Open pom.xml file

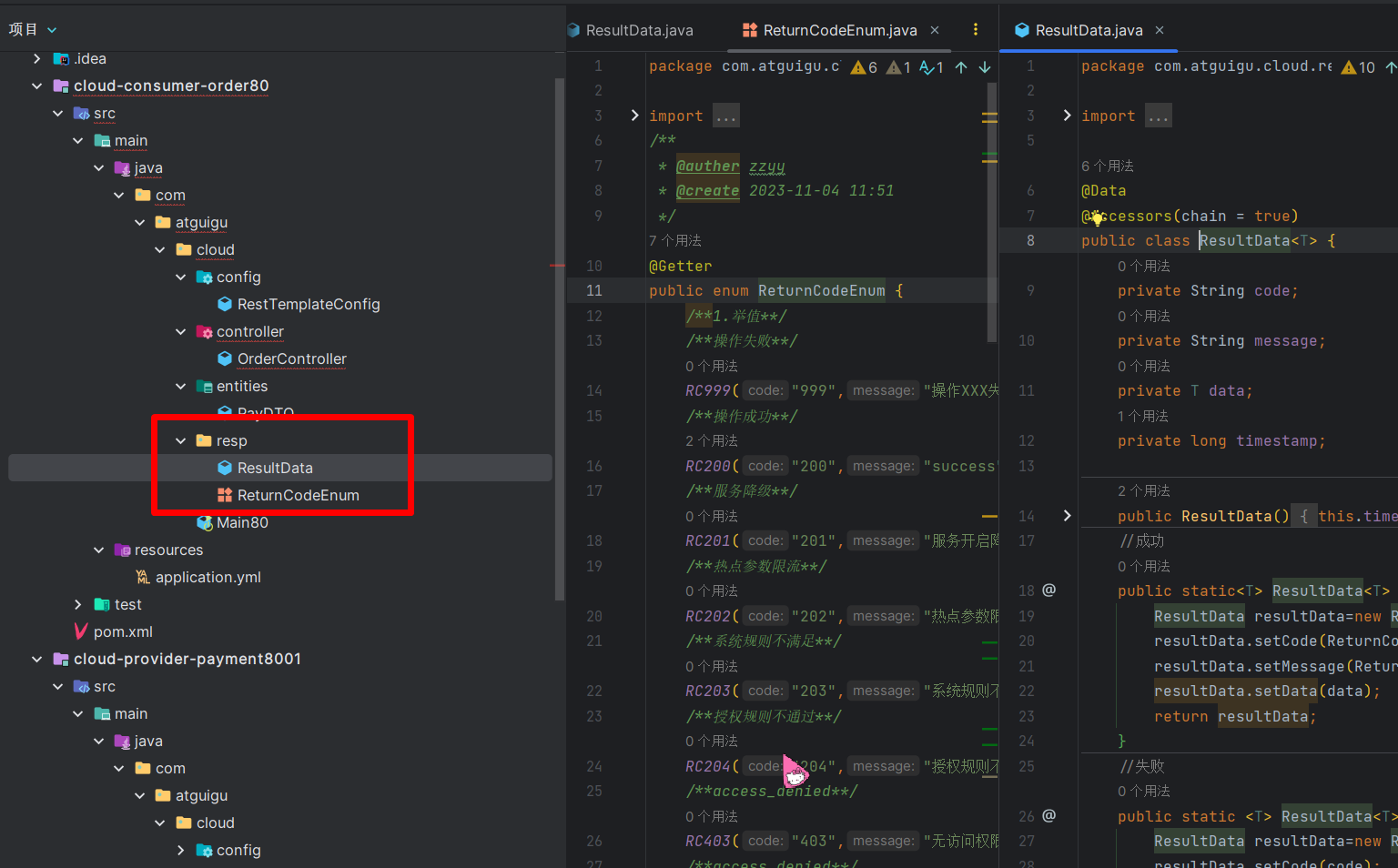click(123, 631)
